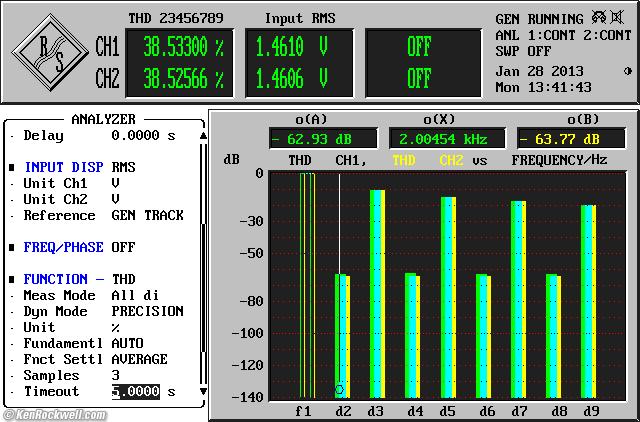Click the d4 harmonic bar

click(x=413, y=336)
